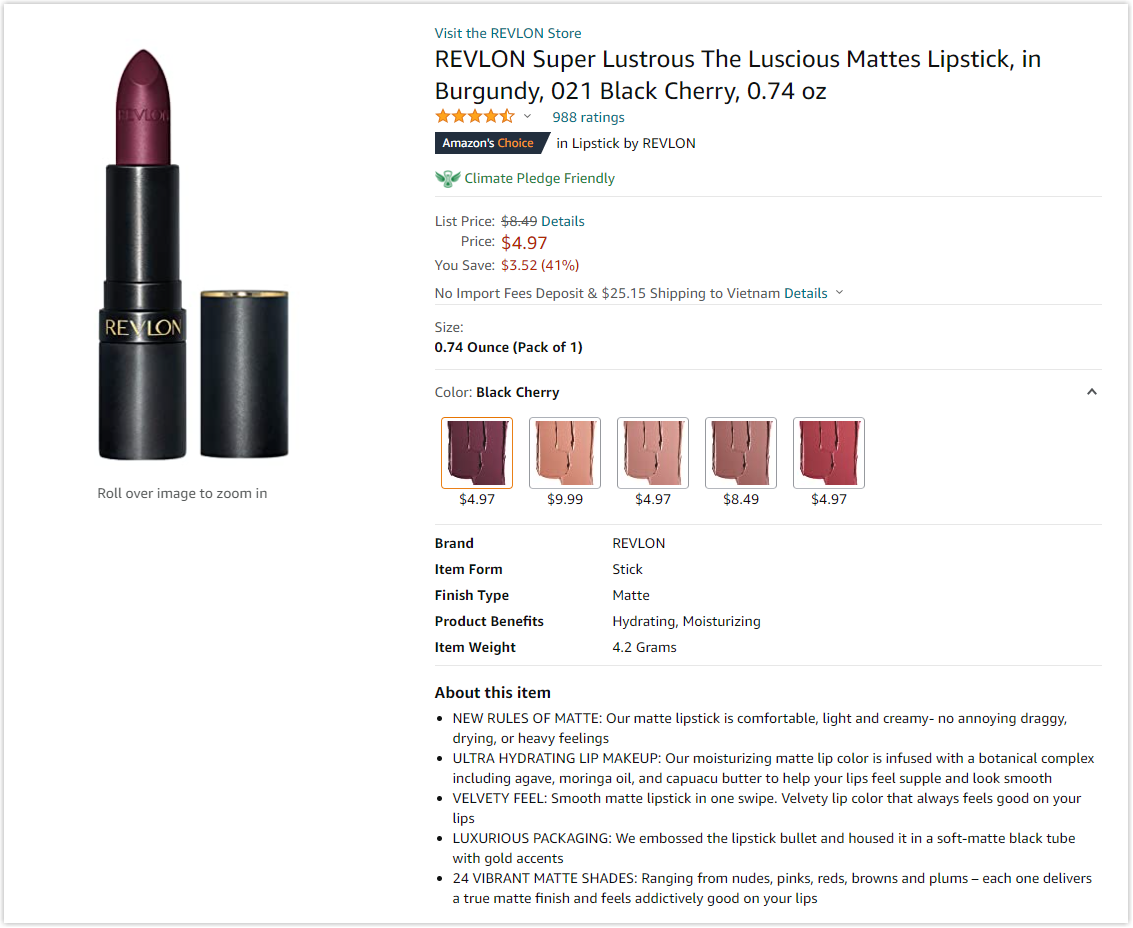
Task: Click the Climate Pledge Friendly leaf icon
Action: [447, 178]
